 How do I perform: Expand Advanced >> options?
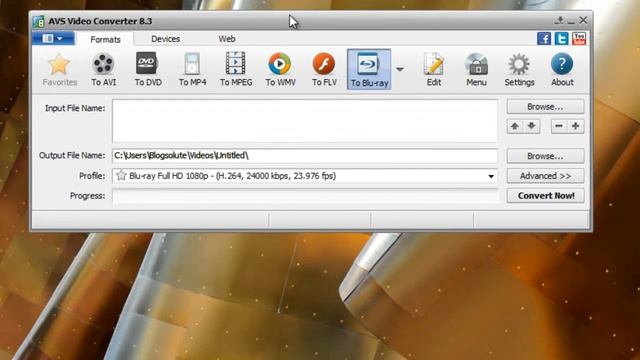pyautogui.click(x=545, y=176)
